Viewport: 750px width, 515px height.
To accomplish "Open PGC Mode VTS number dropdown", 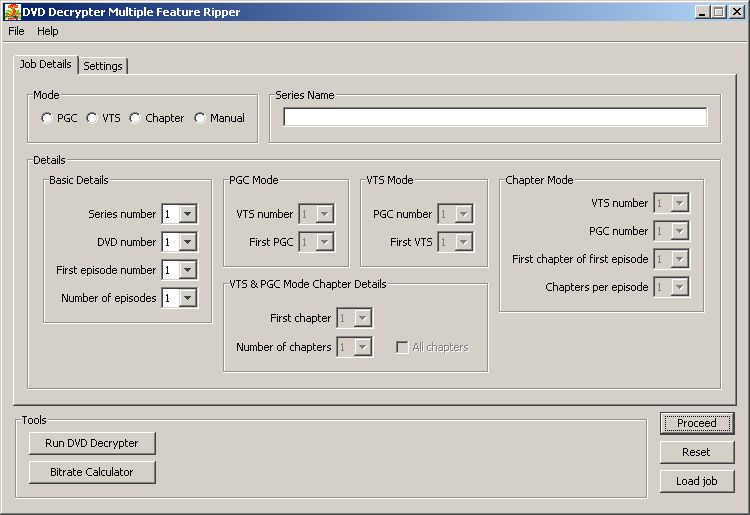I will [x=325, y=214].
